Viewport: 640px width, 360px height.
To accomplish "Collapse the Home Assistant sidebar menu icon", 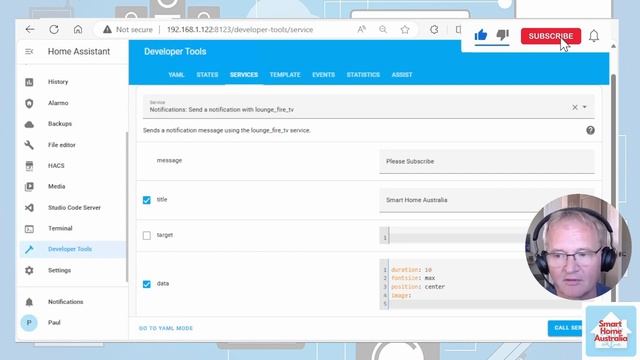I will [29, 51].
